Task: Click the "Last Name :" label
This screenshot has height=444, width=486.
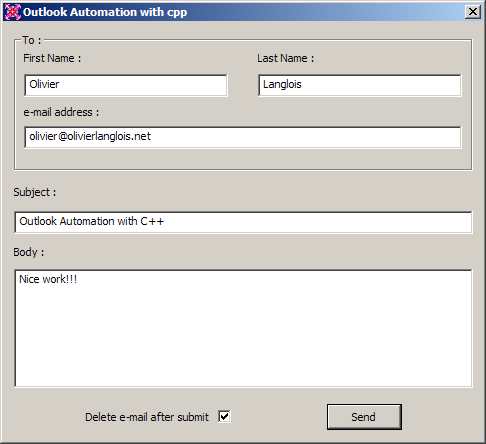Action: 286,58
